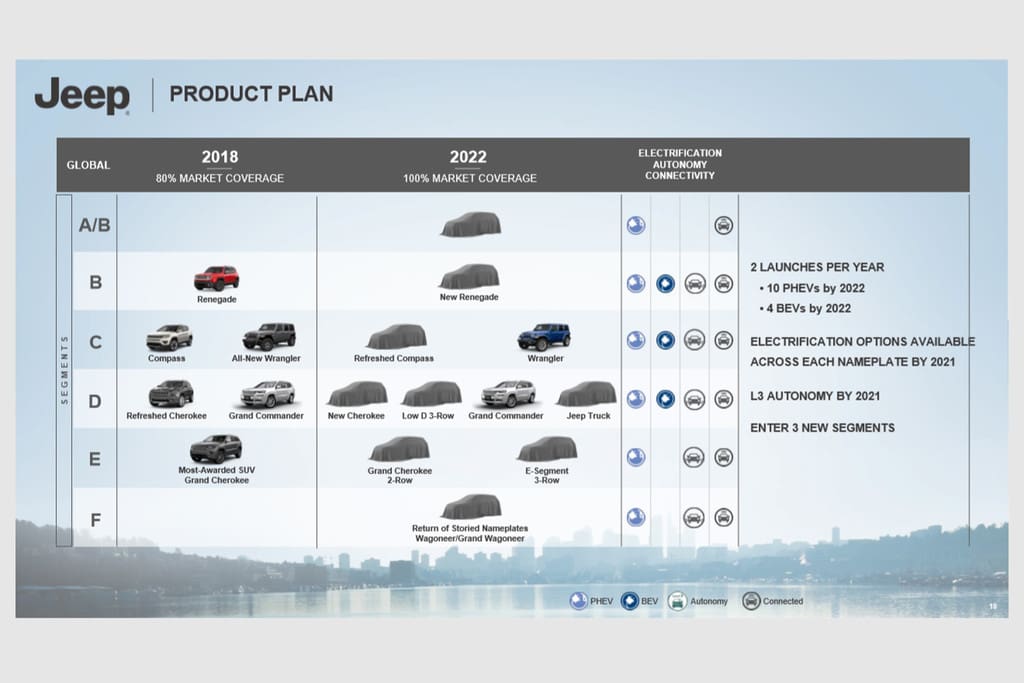Click the covered Wagoneer/Grand Wagoneer silhouette
The width and height of the screenshot is (1024, 683).
point(470,507)
